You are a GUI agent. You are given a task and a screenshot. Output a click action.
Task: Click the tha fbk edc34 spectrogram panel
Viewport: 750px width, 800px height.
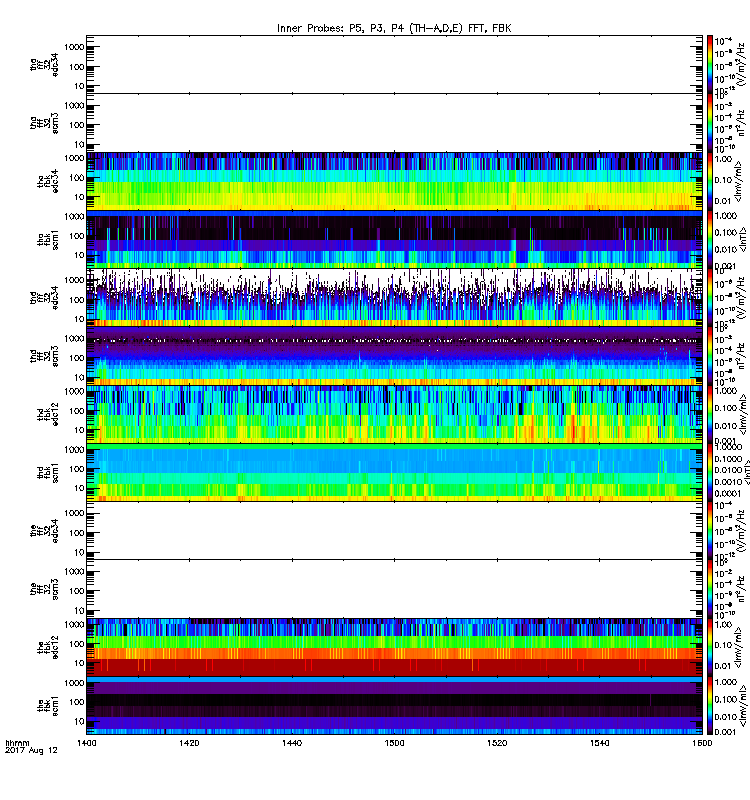[394, 181]
